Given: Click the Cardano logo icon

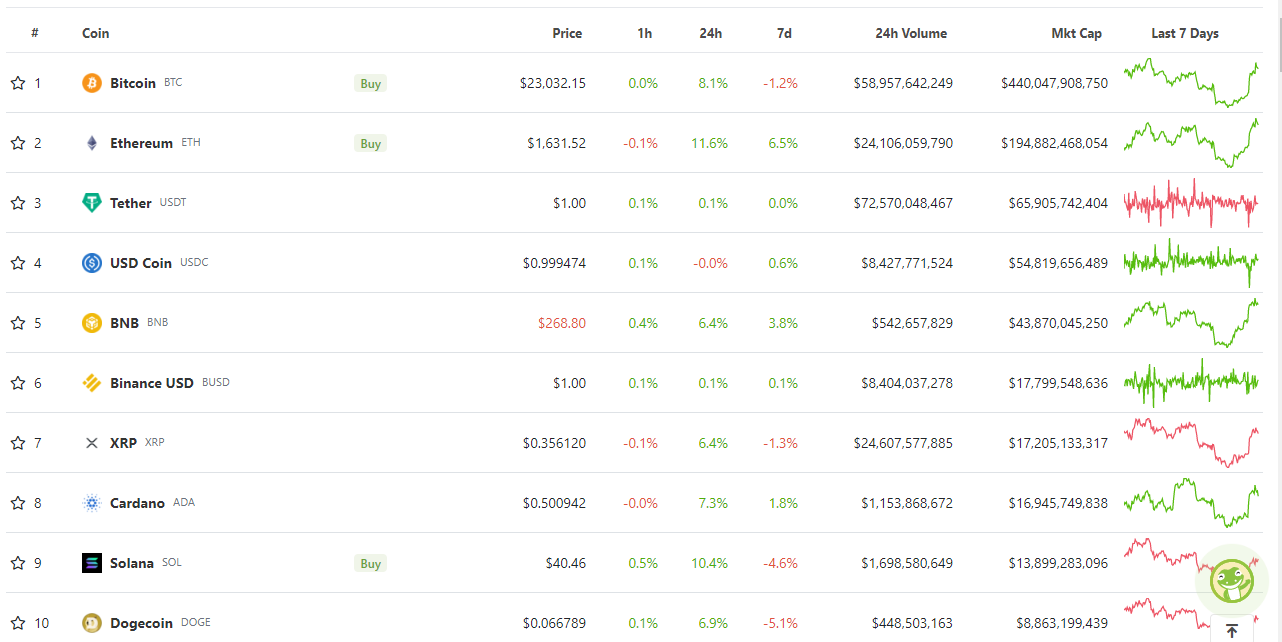Looking at the screenshot, I should (x=92, y=503).
